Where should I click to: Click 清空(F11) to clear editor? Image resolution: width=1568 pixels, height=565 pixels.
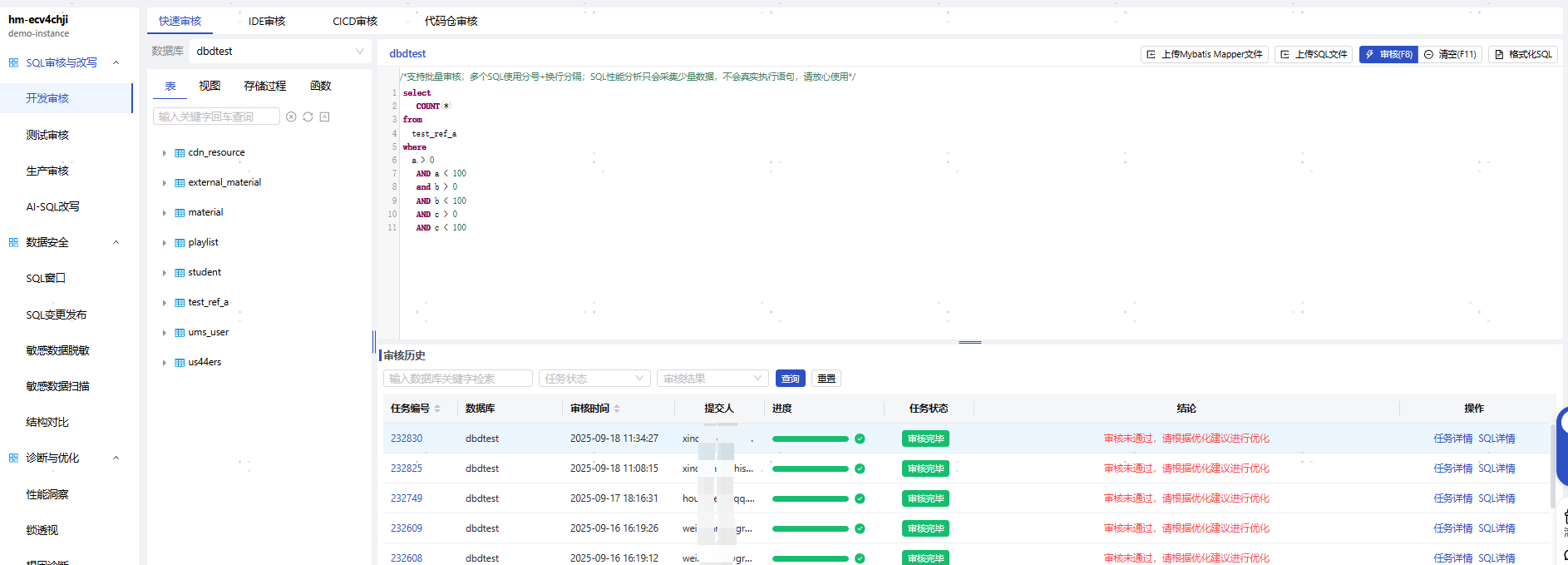(1451, 55)
